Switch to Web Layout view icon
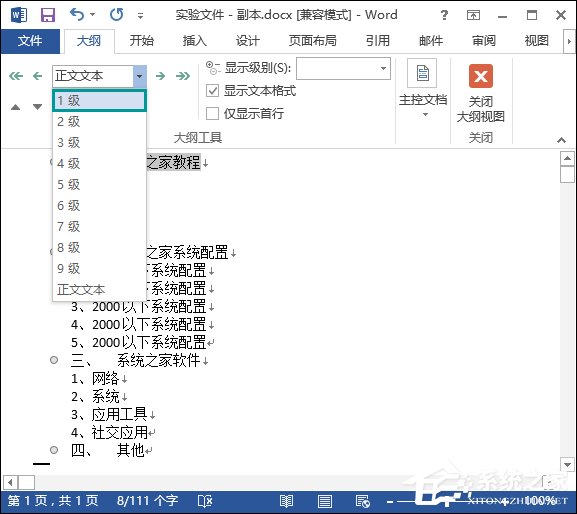 pyautogui.click(x=362, y=501)
